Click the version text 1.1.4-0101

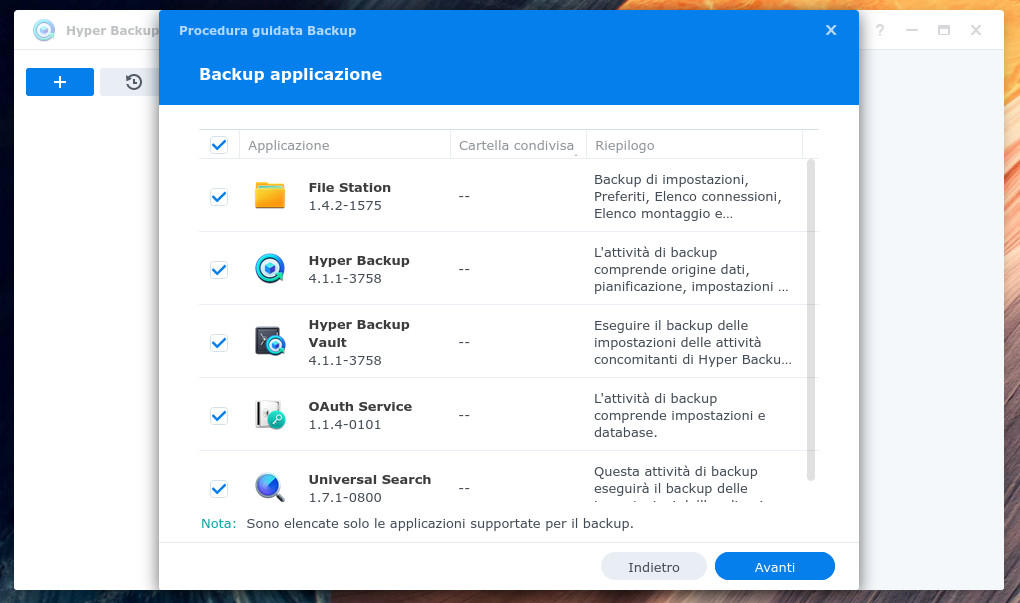(x=345, y=424)
